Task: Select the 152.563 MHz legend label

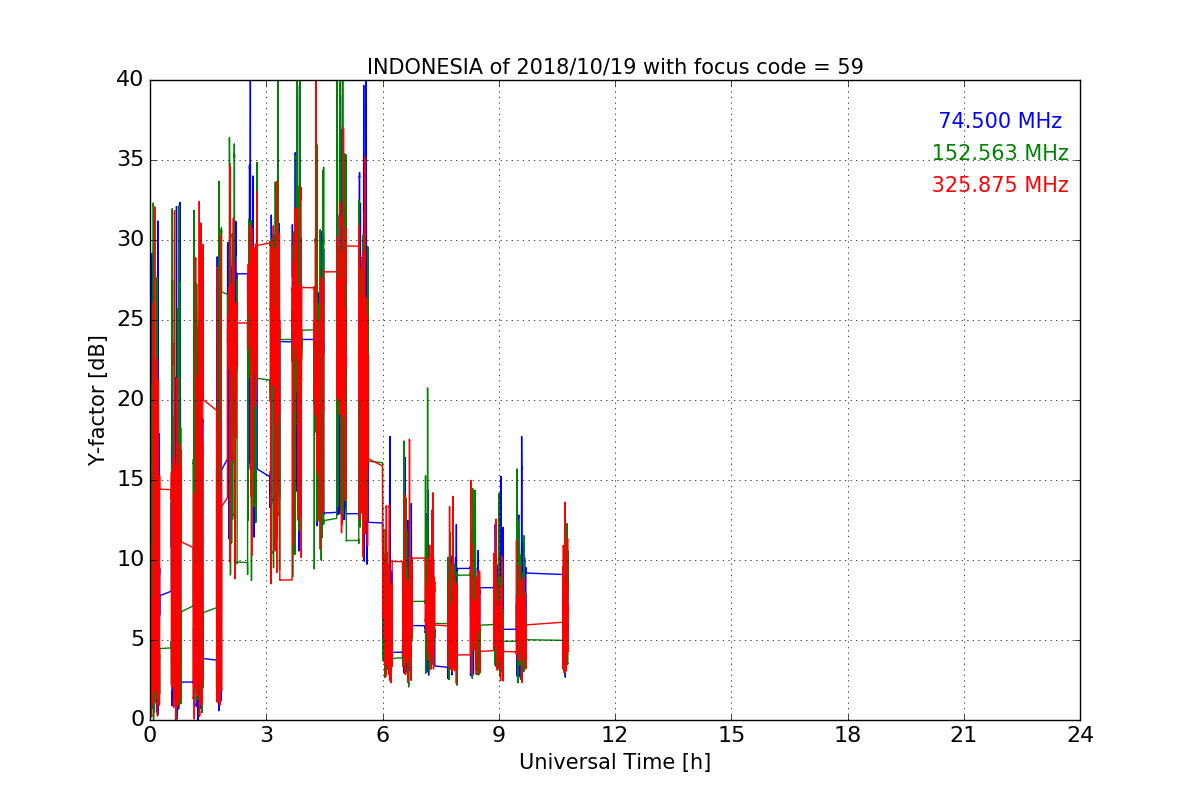Action: coord(1000,153)
